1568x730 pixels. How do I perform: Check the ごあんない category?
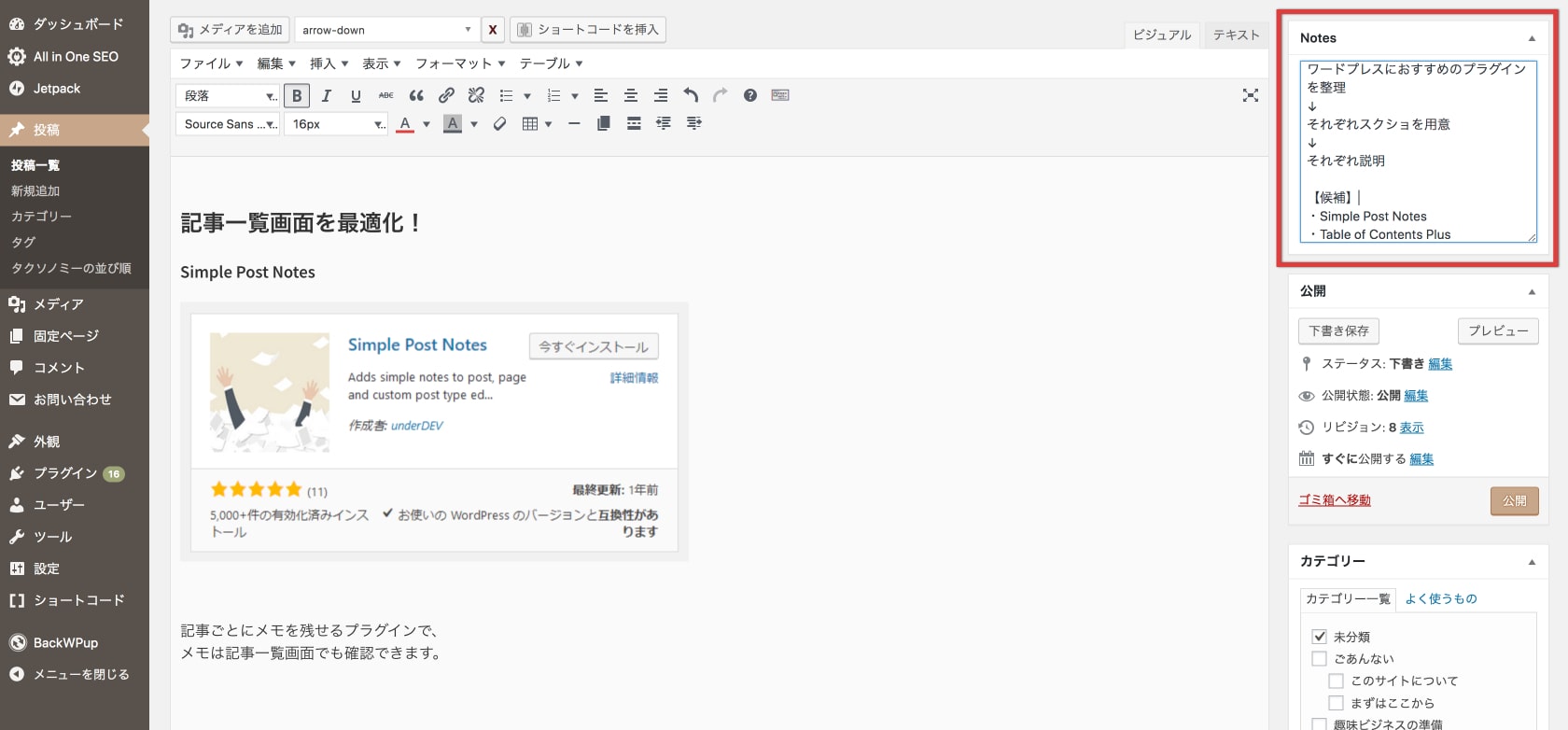click(x=1320, y=658)
